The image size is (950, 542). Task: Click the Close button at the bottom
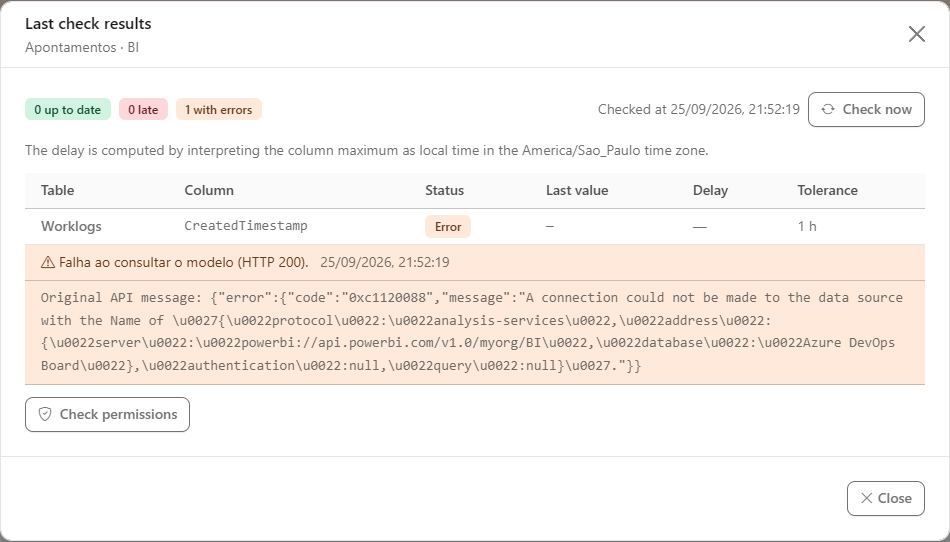[885, 498]
